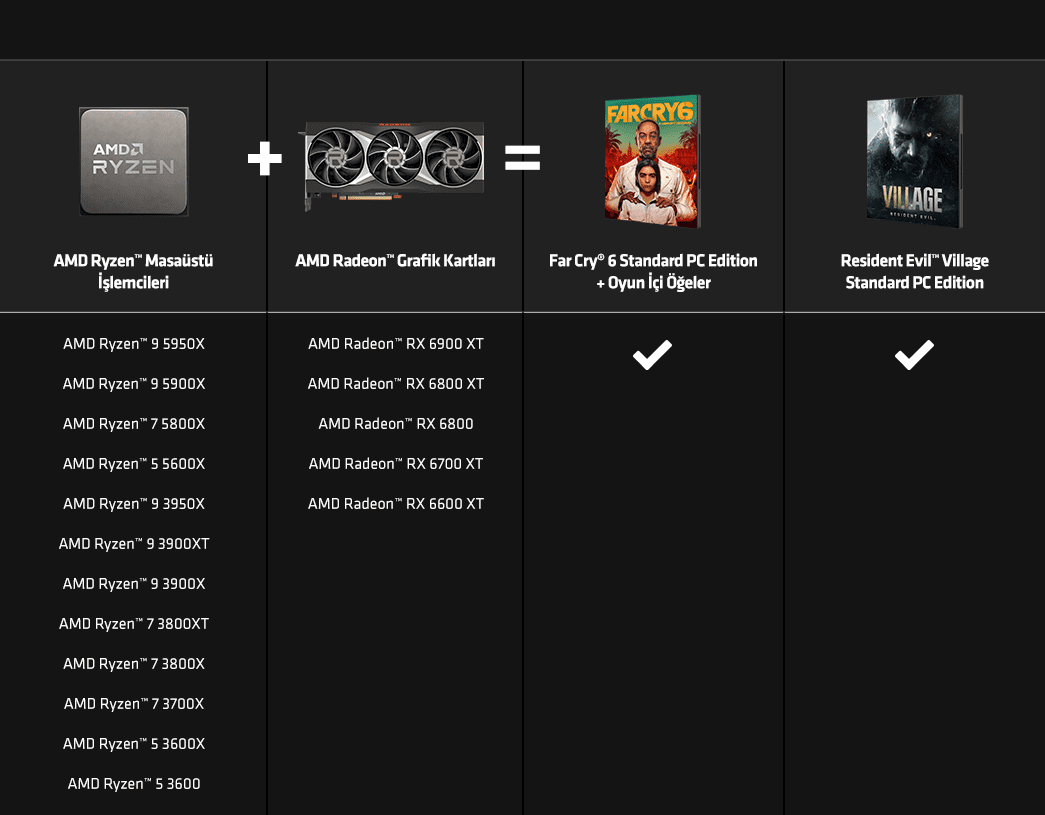Click AMD Radeon RX 6800 entry
The width and height of the screenshot is (1045, 815).
396,424
